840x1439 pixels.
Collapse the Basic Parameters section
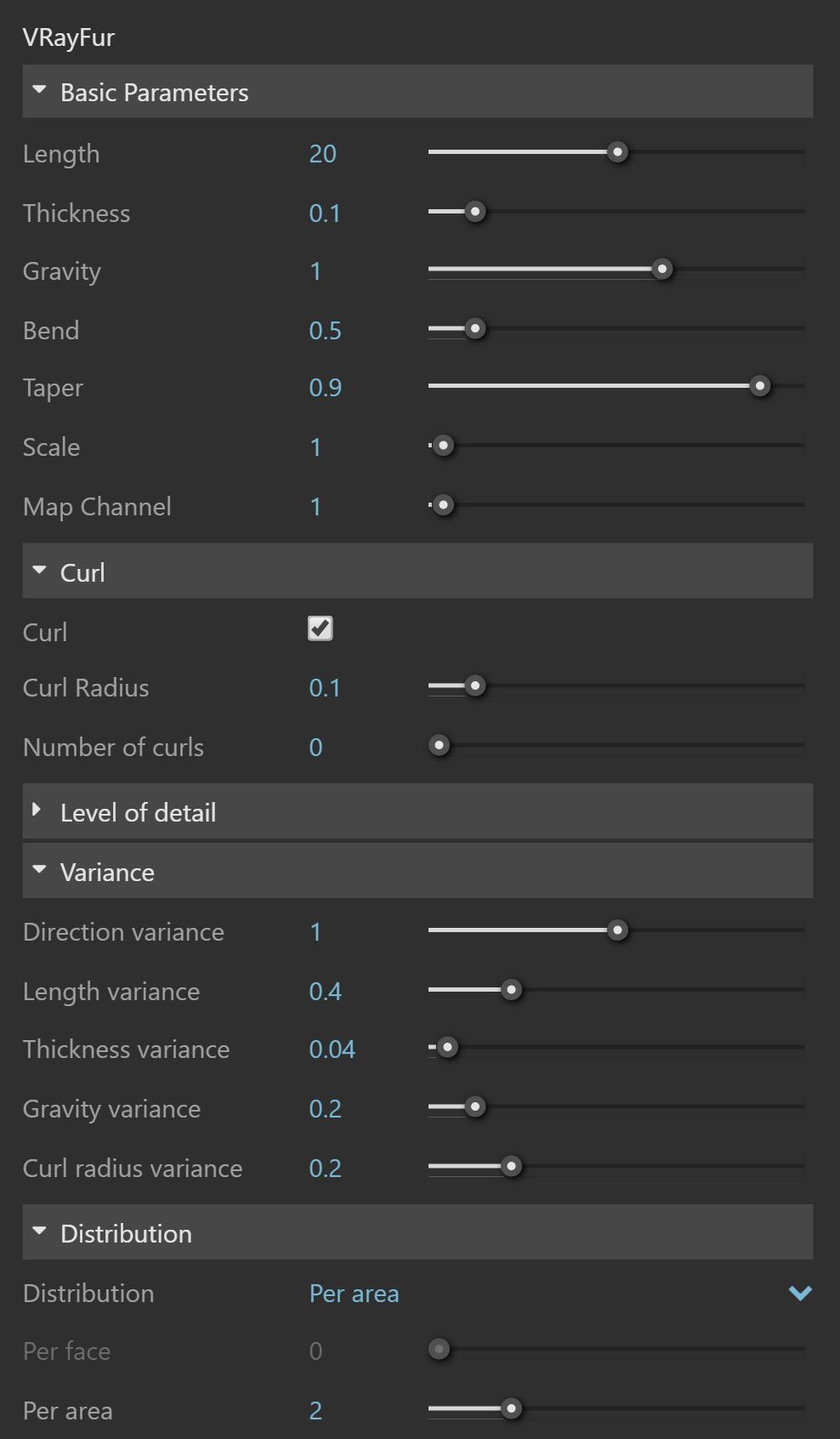click(39, 90)
